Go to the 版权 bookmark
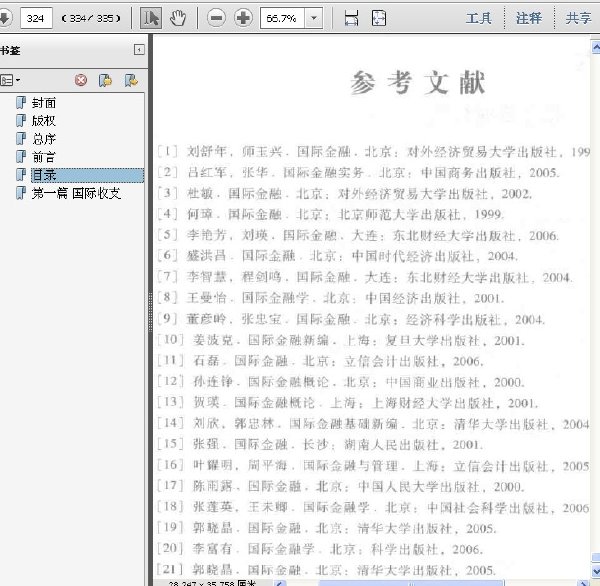Viewport: 600px width, 586px height. 44,121
